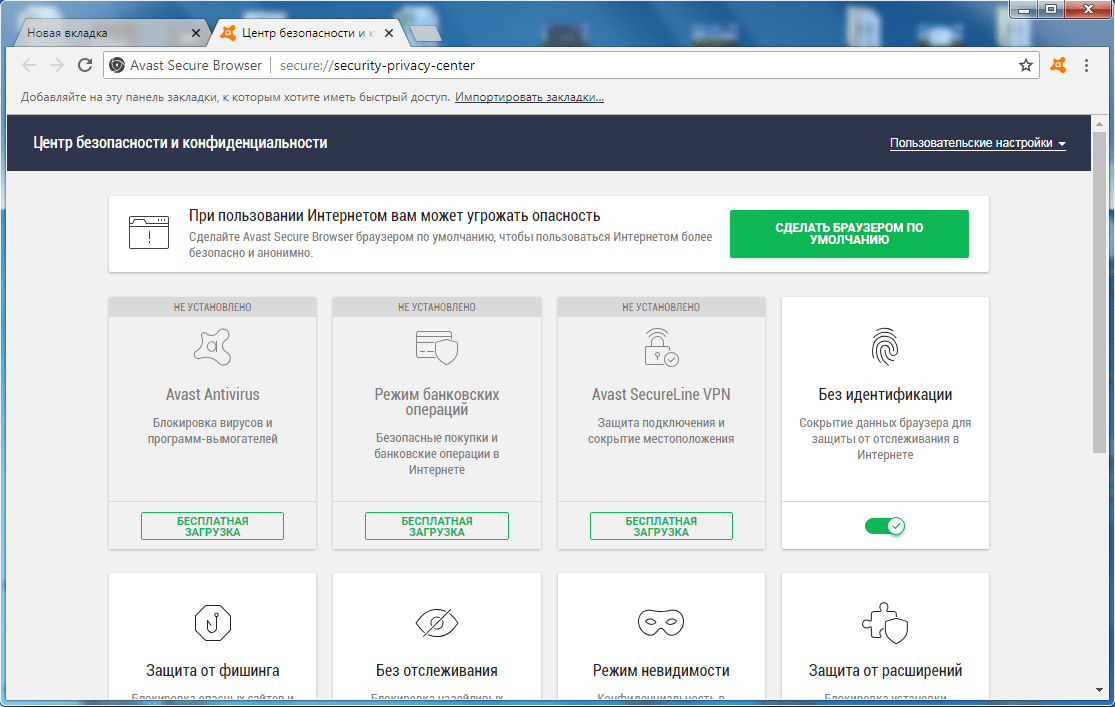
Task: Click the mask icon for Режим невидимости
Action: coord(661,623)
